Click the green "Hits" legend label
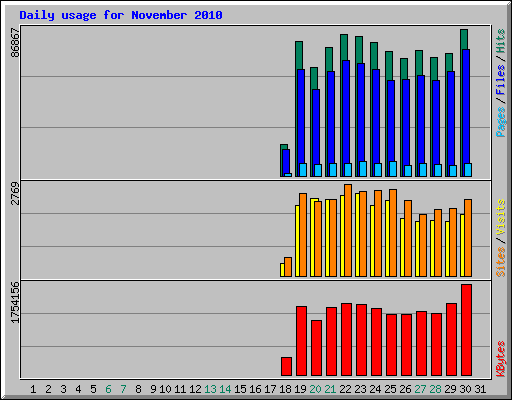The image size is (512, 400). click(x=500, y=41)
